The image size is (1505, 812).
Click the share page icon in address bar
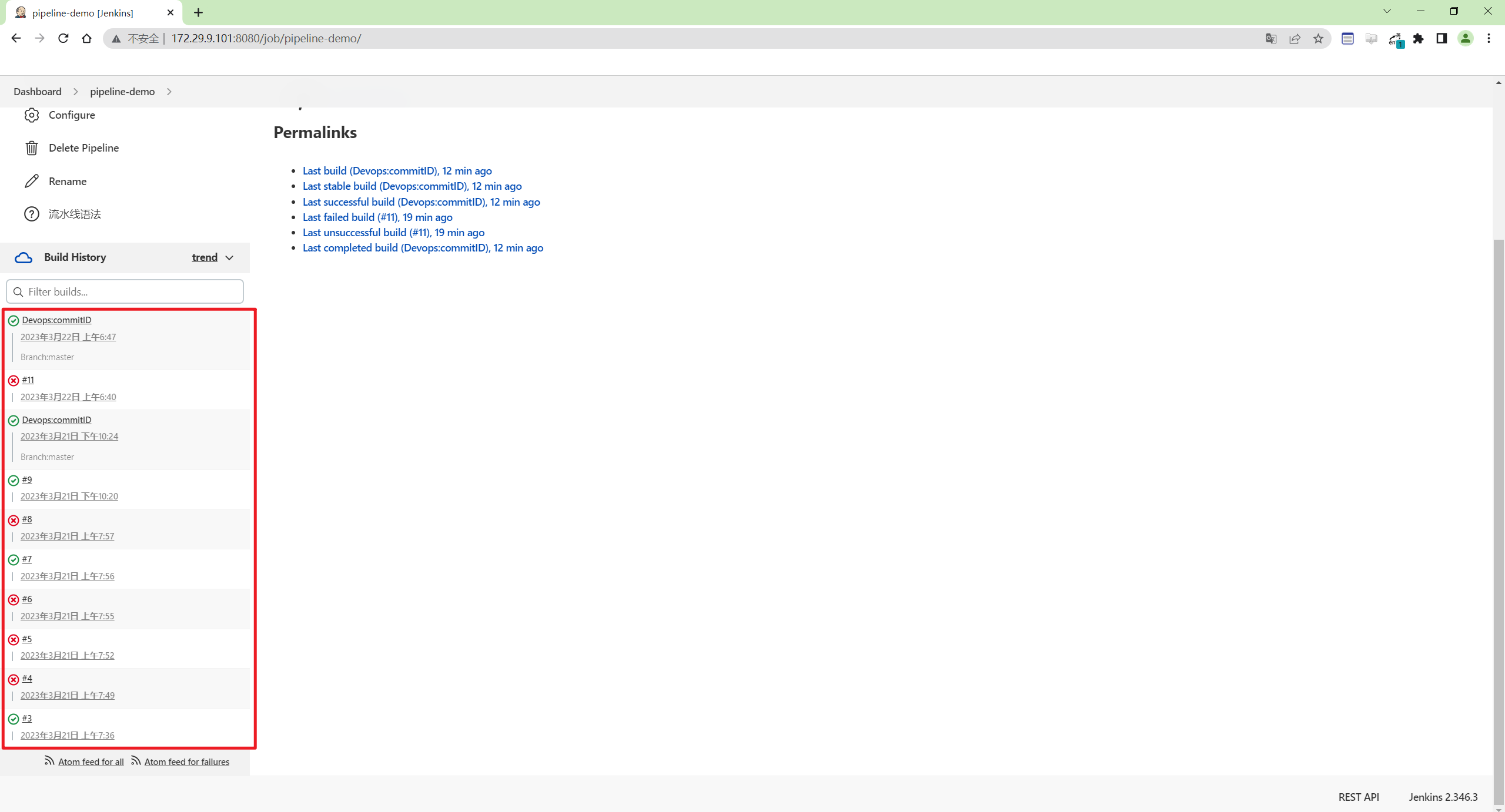point(1295,39)
